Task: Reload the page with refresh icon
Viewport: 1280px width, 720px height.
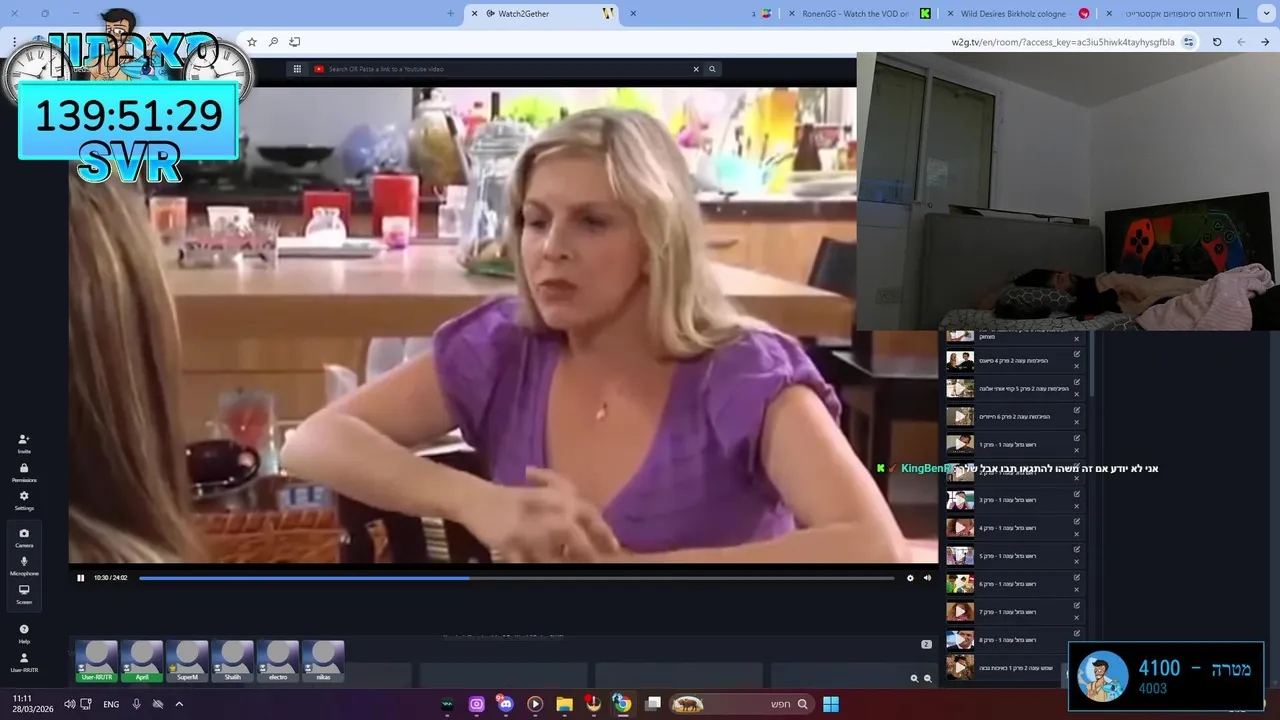Action: 1217,42
